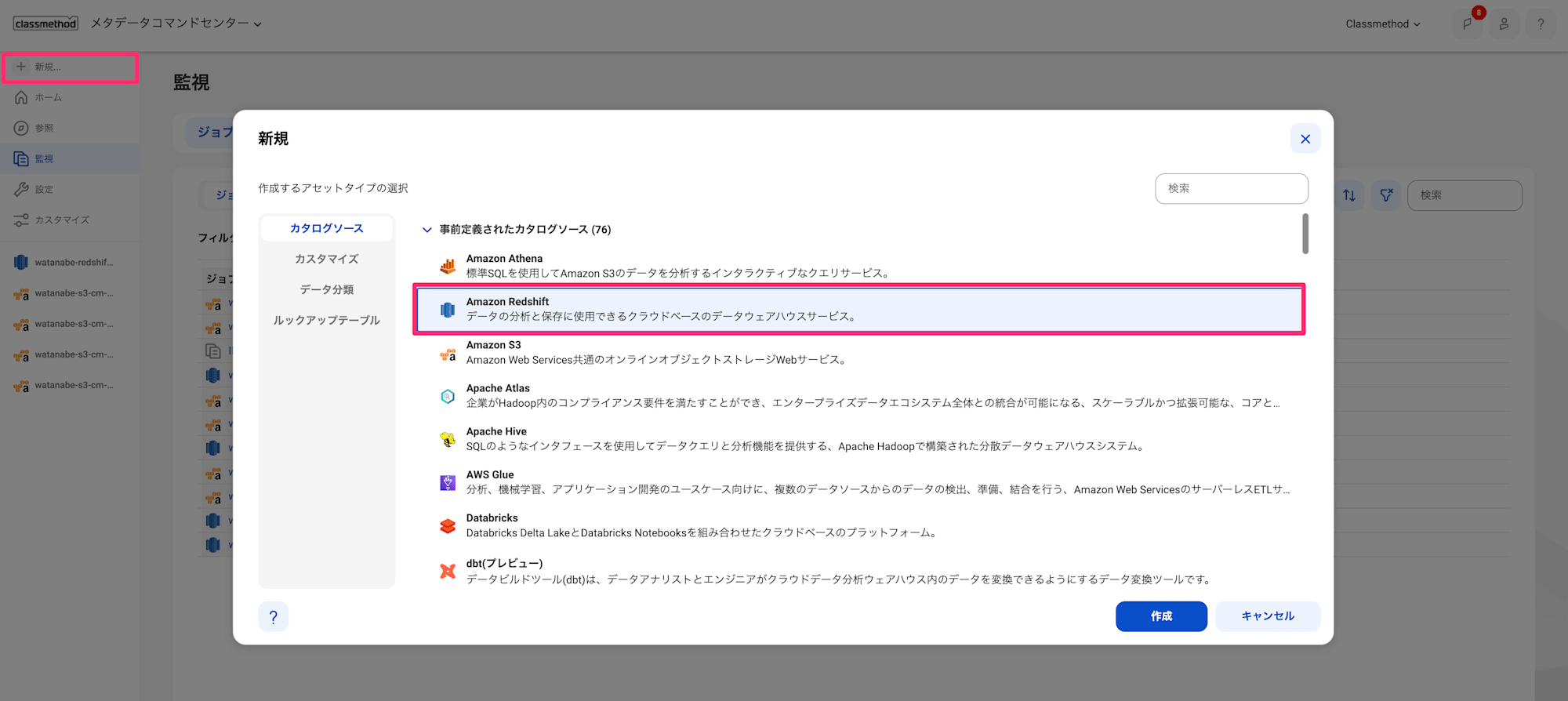Click the filter funnel icon behind dialog
The width and height of the screenshot is (1568, 701).
[1386, 195]
